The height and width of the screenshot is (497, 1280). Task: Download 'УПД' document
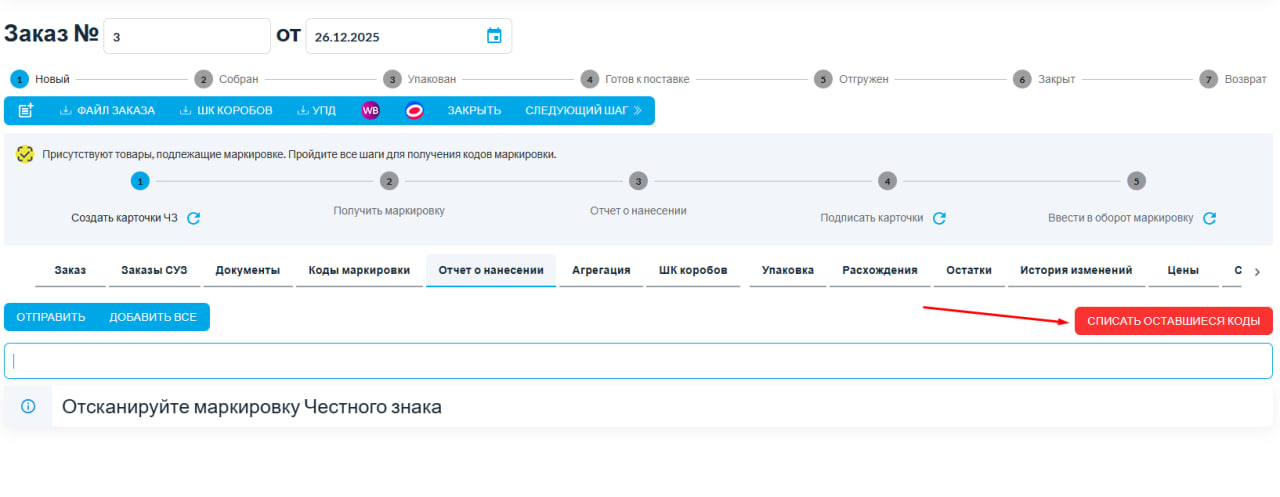click(316, 111)
